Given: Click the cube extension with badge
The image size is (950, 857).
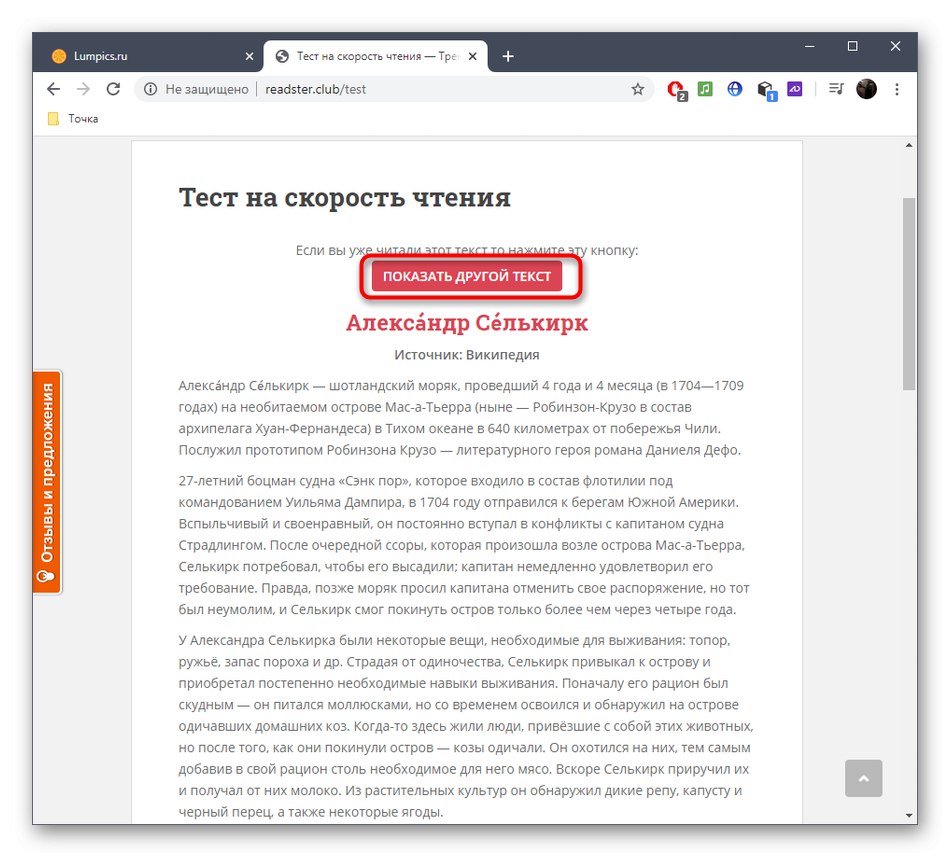Looking at the screenshot, I should (766, 90).
